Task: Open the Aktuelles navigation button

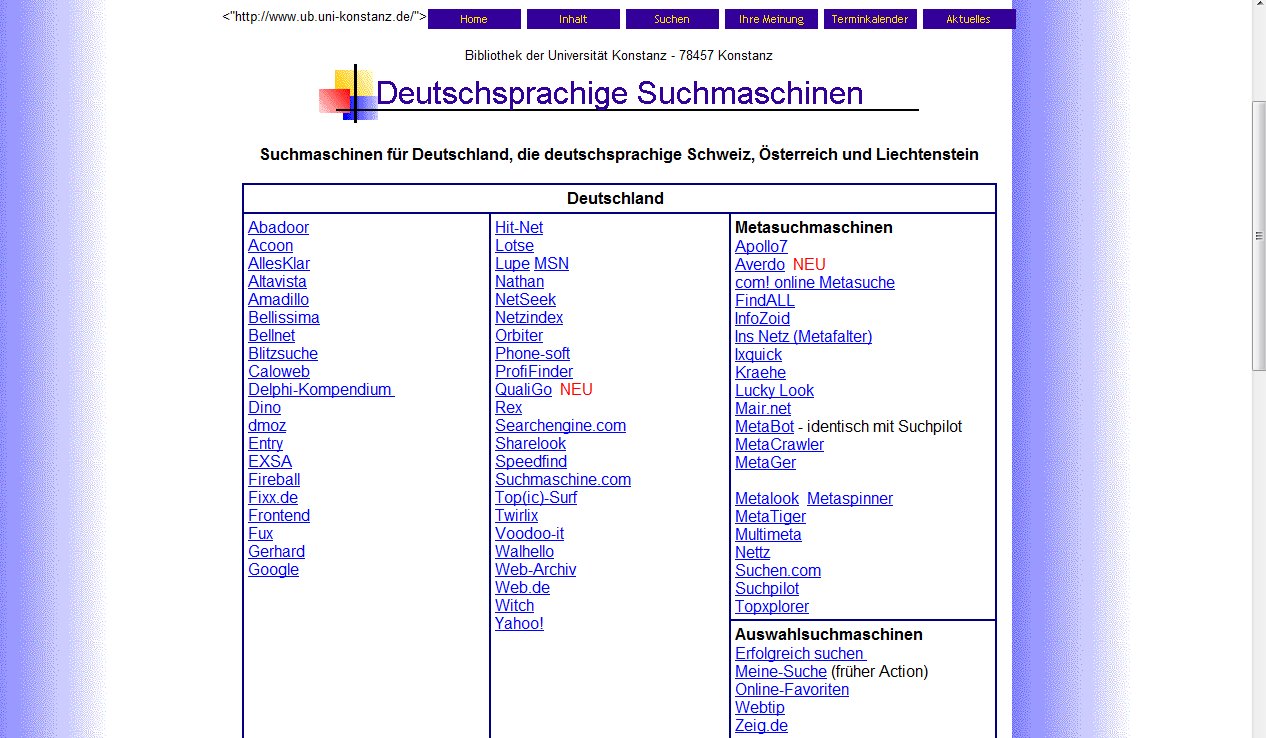Action: (968, 19)
